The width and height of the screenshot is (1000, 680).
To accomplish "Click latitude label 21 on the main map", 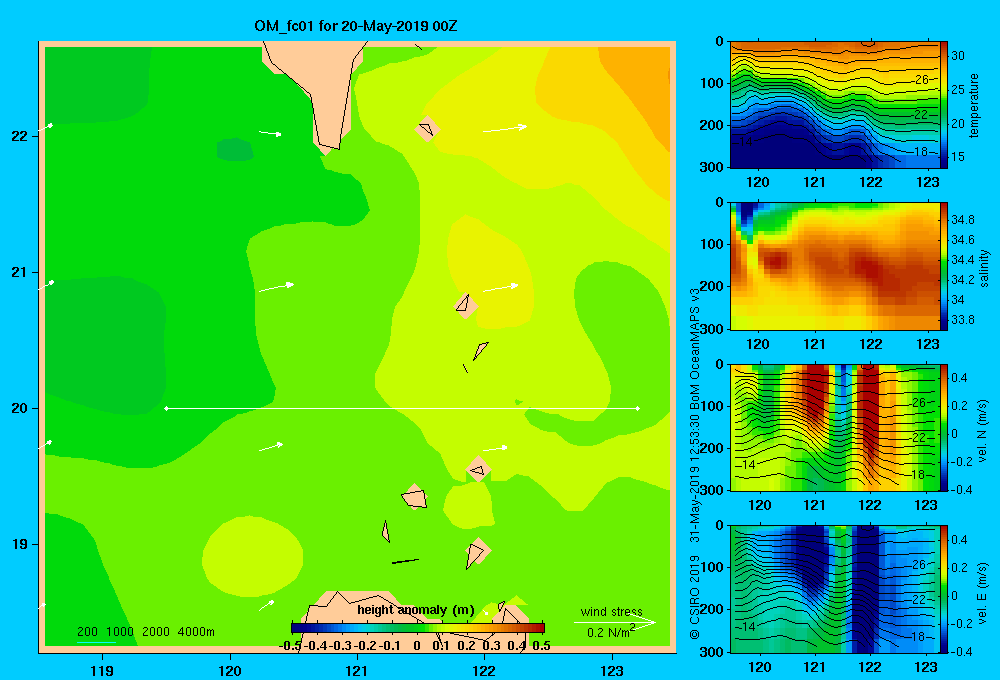I will 20,272.
